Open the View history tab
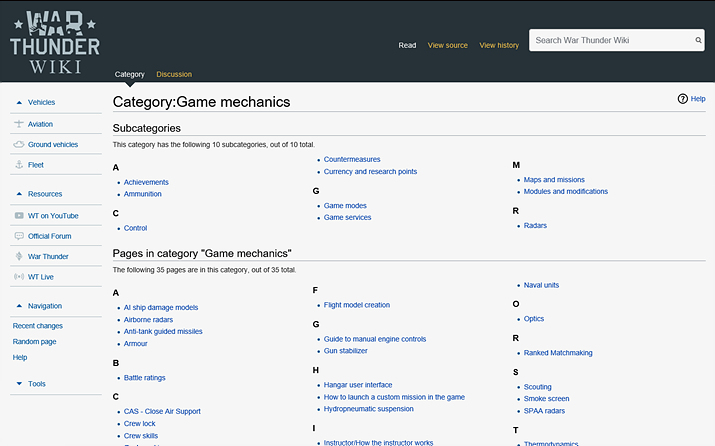This screenshot has width=715, height=446. pyautogui.click(x=499, y=45)
